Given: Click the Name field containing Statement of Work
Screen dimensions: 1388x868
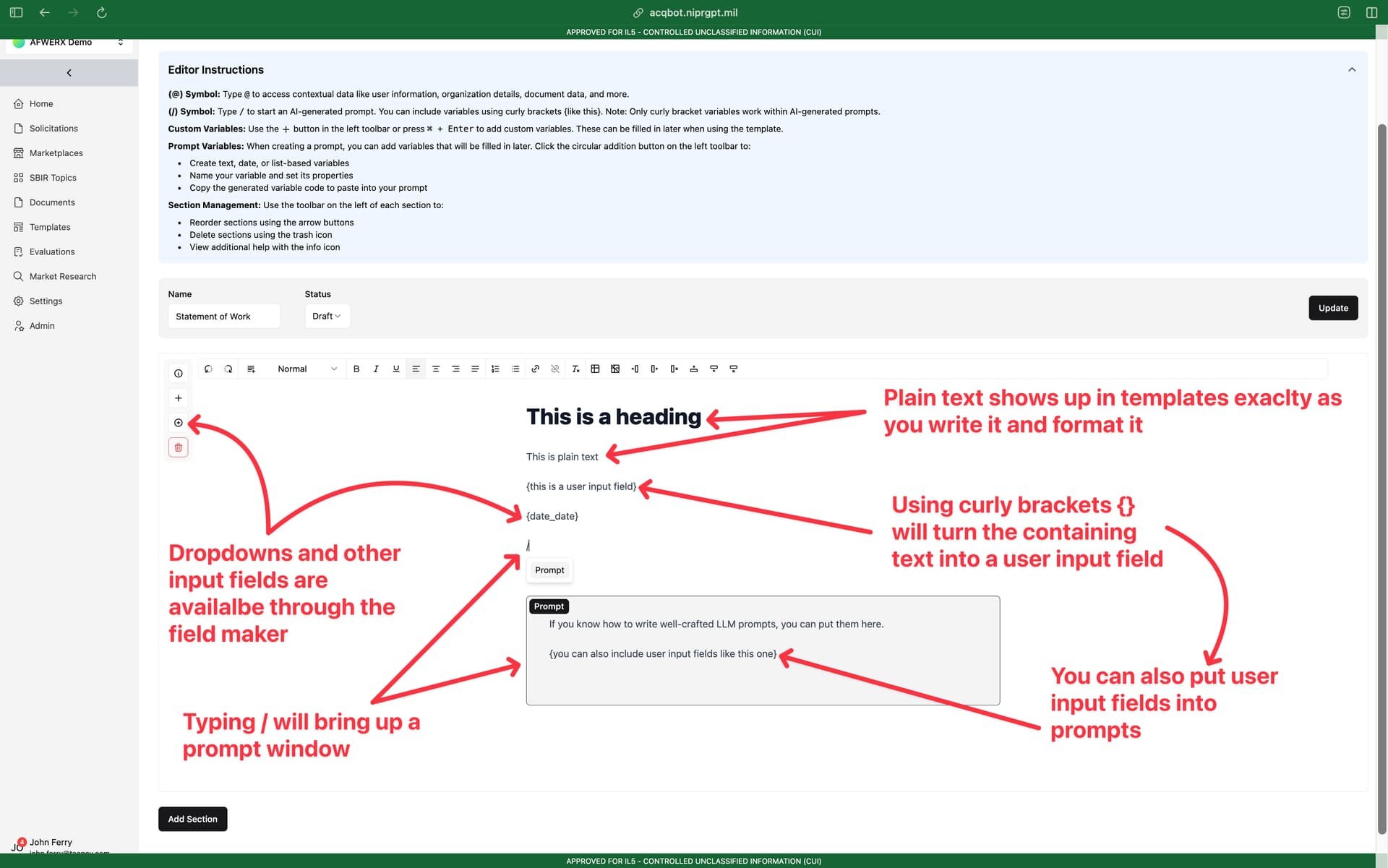Looking at the screenshot, I should tap(224, 316).
